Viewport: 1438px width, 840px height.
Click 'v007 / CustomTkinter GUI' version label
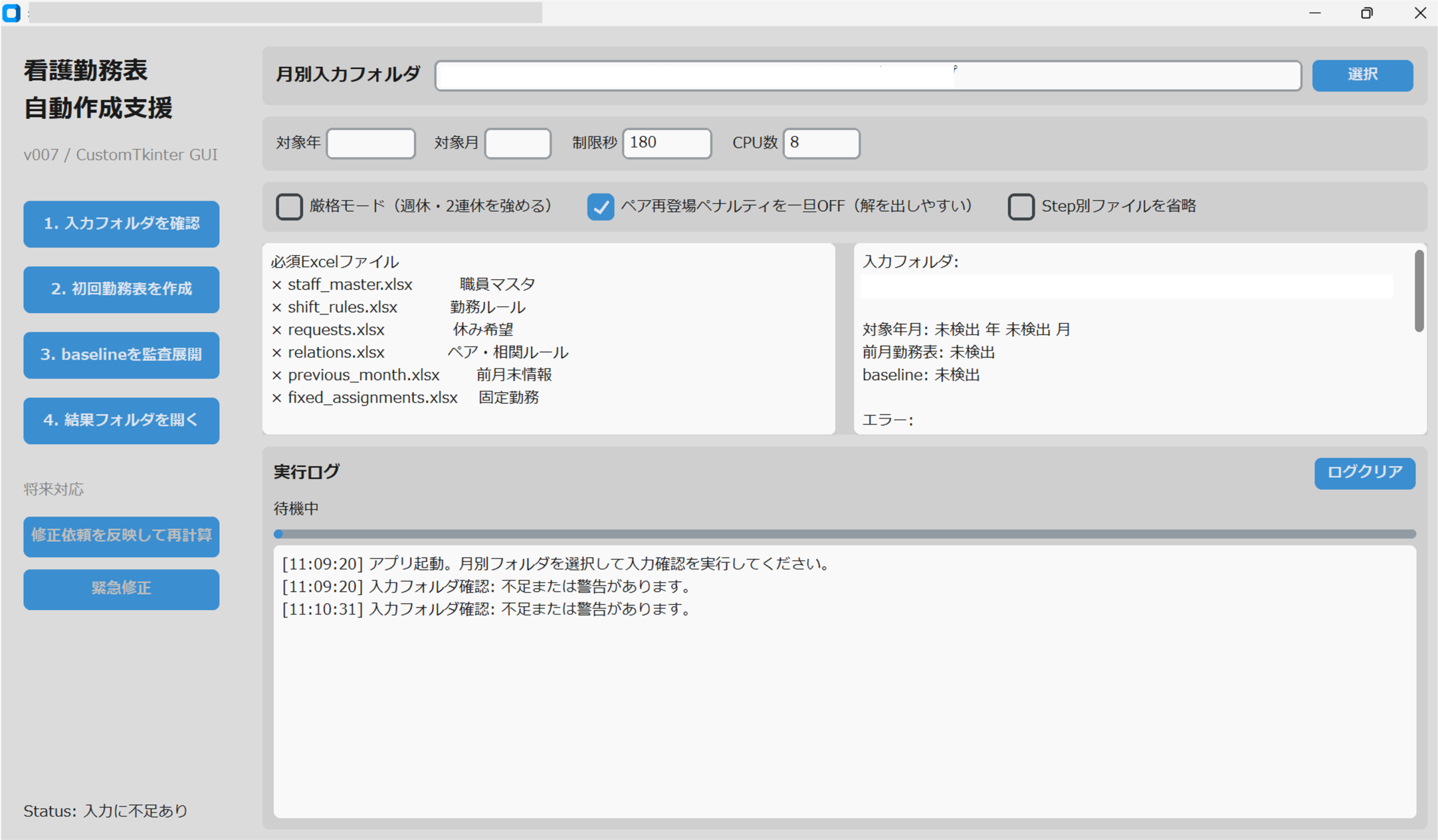coord(120,154)
